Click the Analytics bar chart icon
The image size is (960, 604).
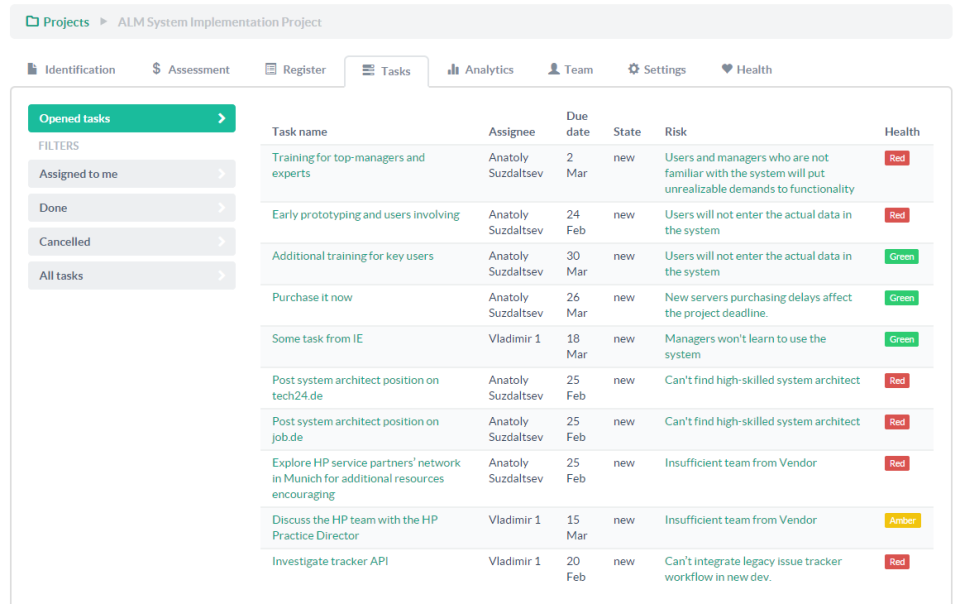click(x=453, y=70)
